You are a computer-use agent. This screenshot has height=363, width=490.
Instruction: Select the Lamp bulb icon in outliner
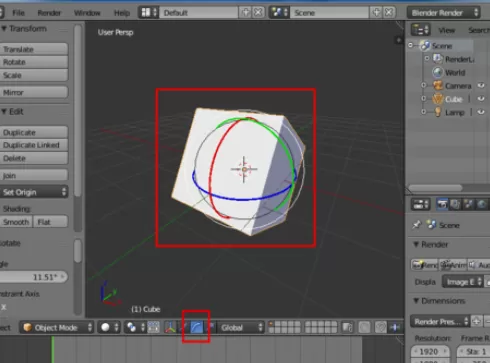(438, 112)
